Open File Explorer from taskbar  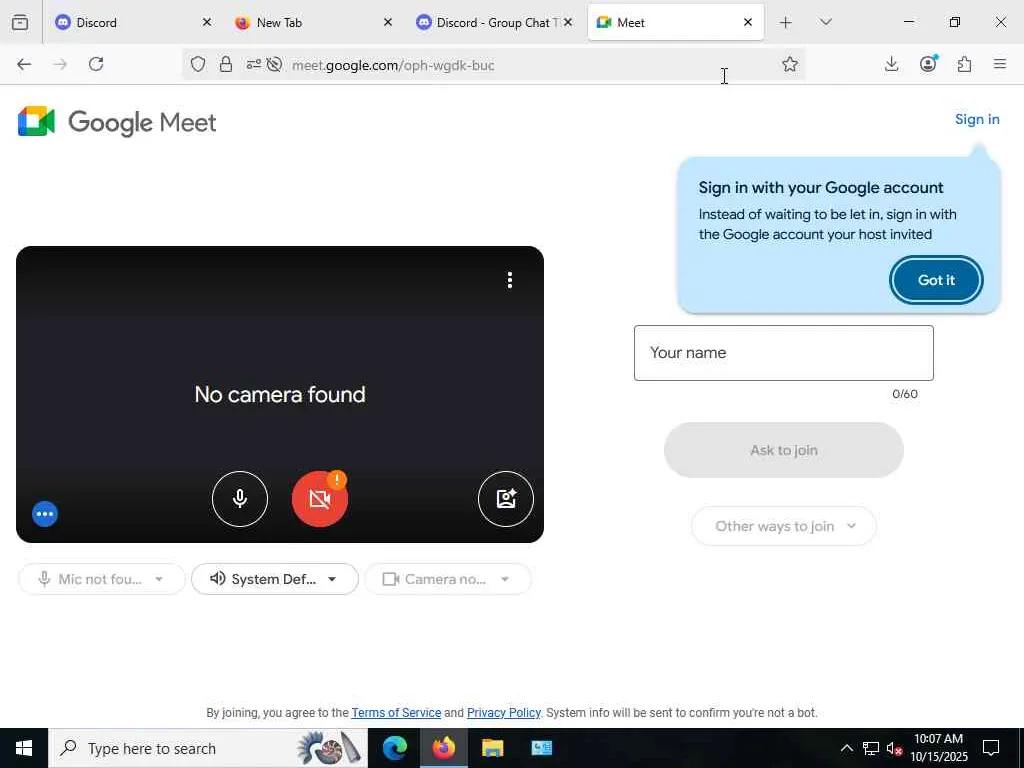pyautogui.click(x=492, y=748)
